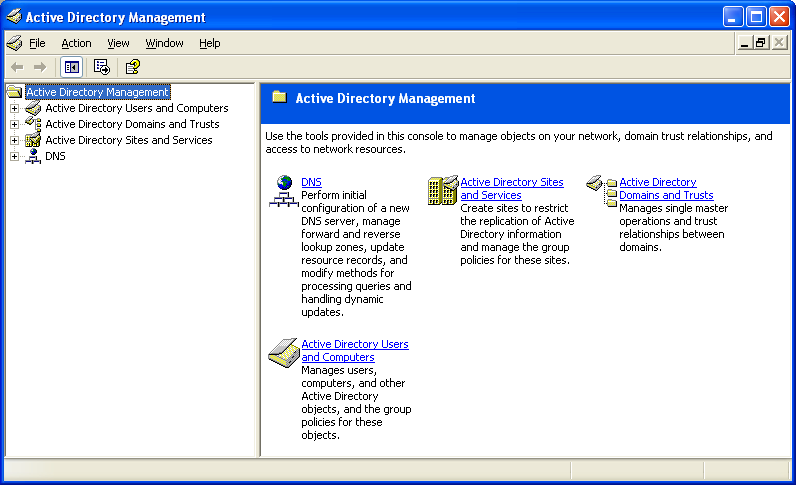Click the root folder icon in tree
The height and width of the screenshot is (485, 796).
14,92
